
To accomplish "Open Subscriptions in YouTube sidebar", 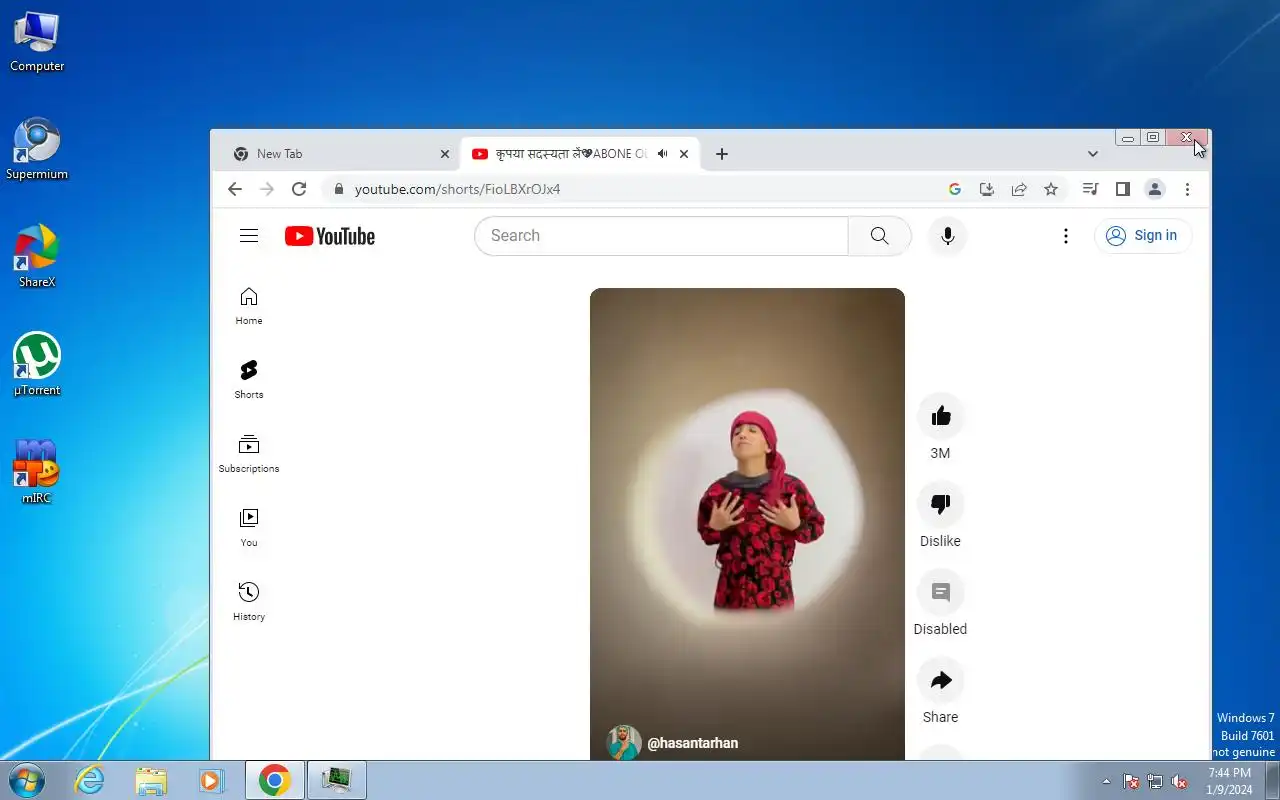I will pos(249,454).
